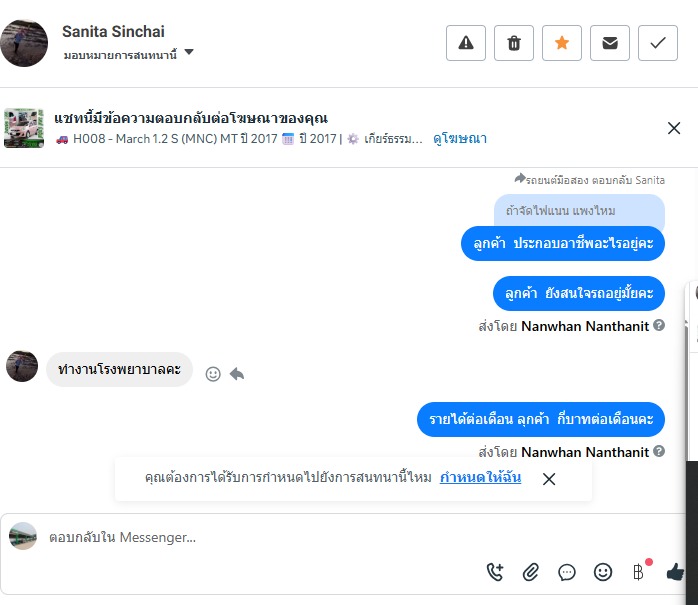Delete conversation with the trash icon
This screenshot has height=605, width=698.
point(513,43)
